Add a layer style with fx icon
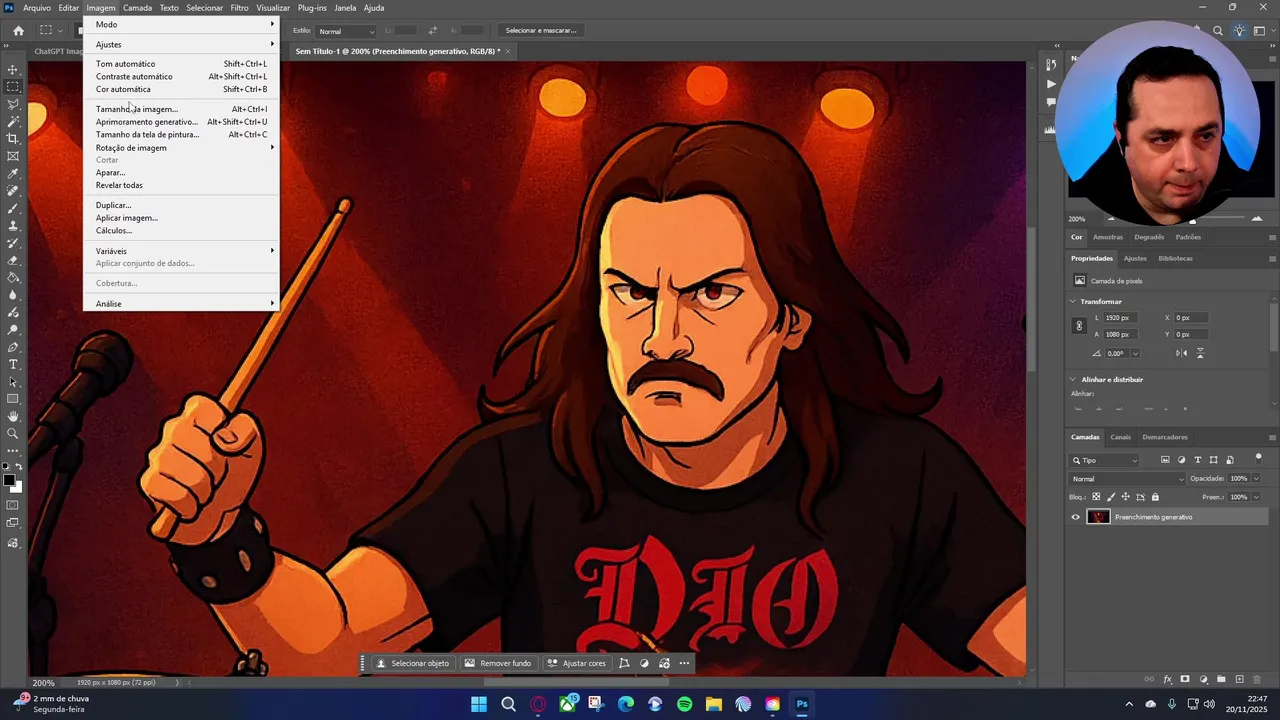 [x=1167, y=679]
